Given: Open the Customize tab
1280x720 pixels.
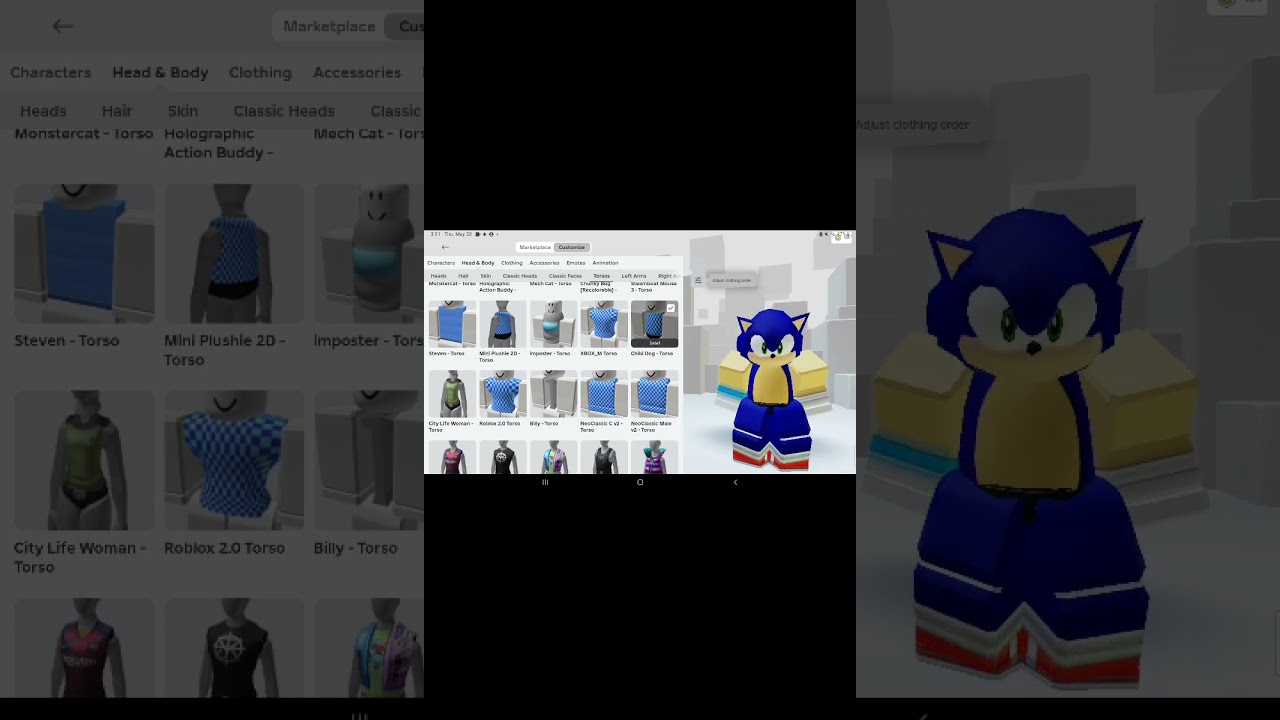Looking at the screenshot, I should (x=572, y=247).
